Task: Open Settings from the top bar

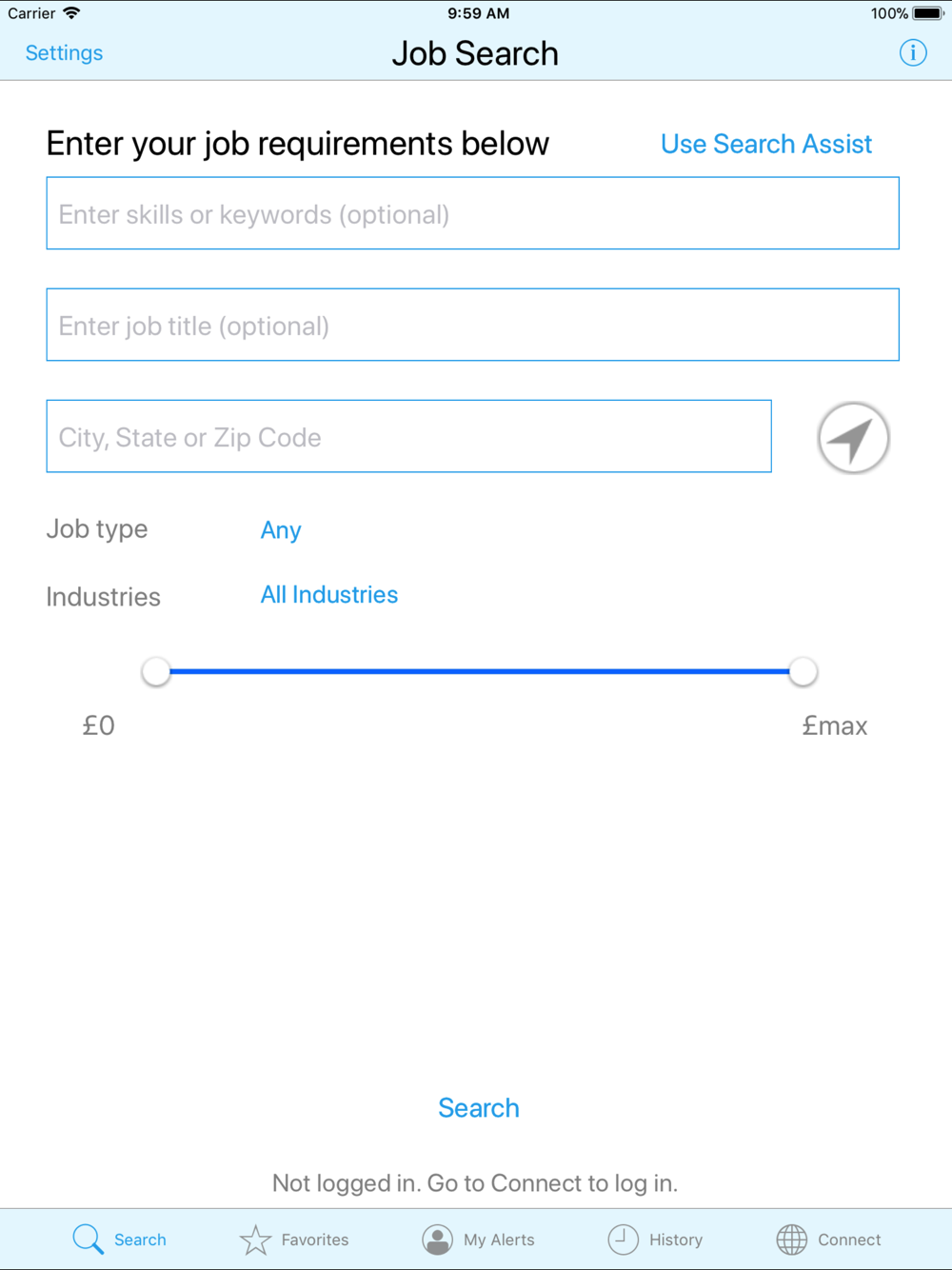Action: pyautogui.click(x=64, y=53)
